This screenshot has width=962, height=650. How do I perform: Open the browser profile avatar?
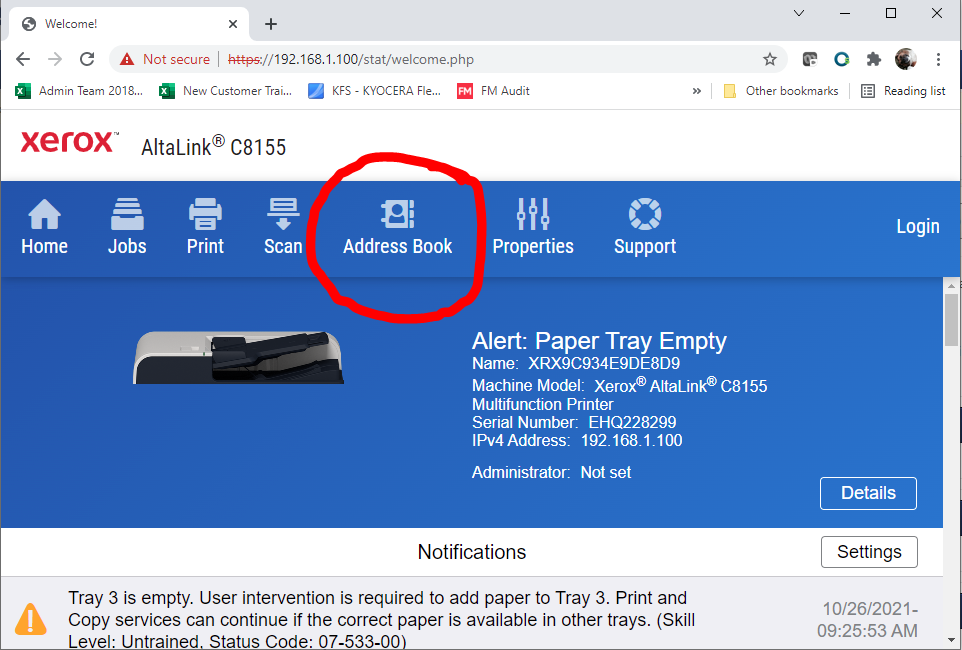pos(906,59)
